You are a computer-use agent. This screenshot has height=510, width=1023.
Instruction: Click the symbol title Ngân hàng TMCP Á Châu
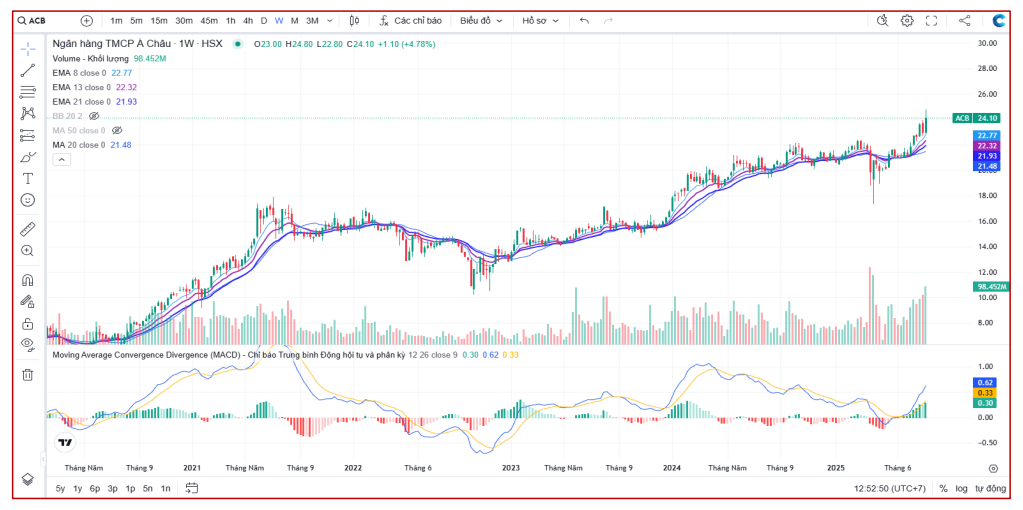click(112, 44)
